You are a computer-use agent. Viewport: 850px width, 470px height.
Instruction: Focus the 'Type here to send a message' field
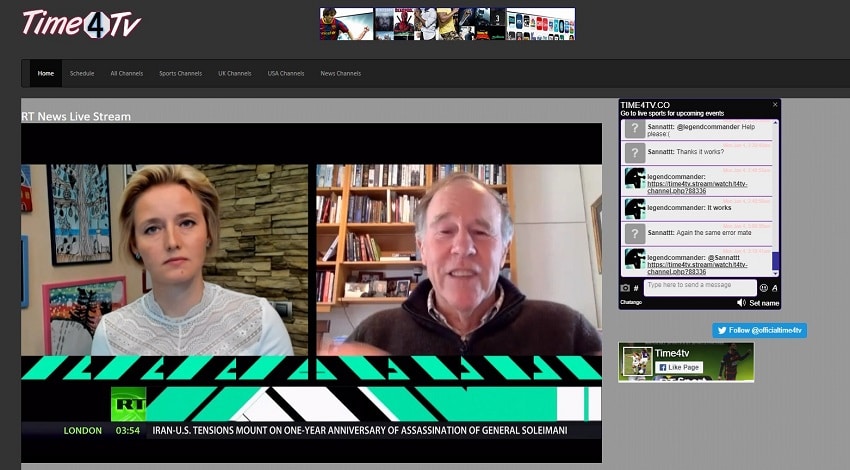pyautogui.click(x=700, y=287)
